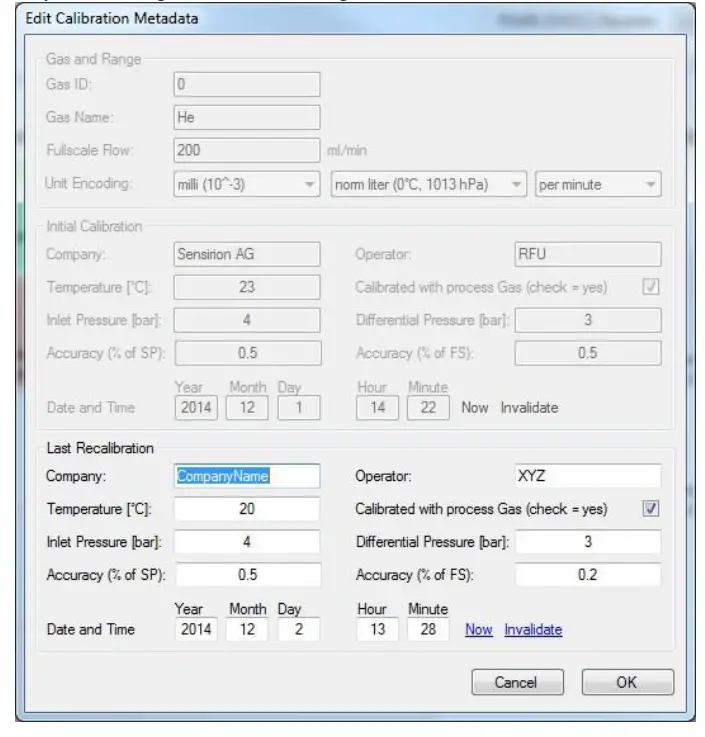Click Initial Calibration Temperature field showing 23

(x=247, y=287)
